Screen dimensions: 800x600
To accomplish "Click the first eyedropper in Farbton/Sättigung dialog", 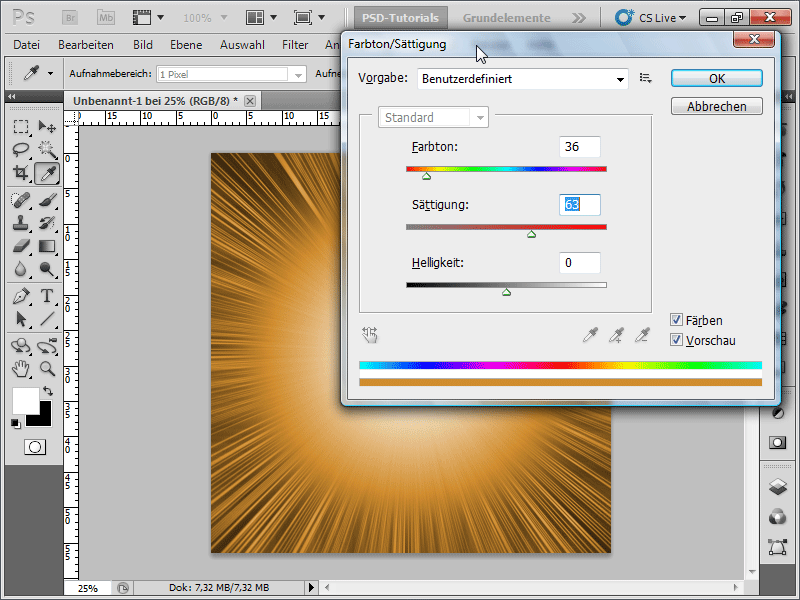I will click(590, 335).
